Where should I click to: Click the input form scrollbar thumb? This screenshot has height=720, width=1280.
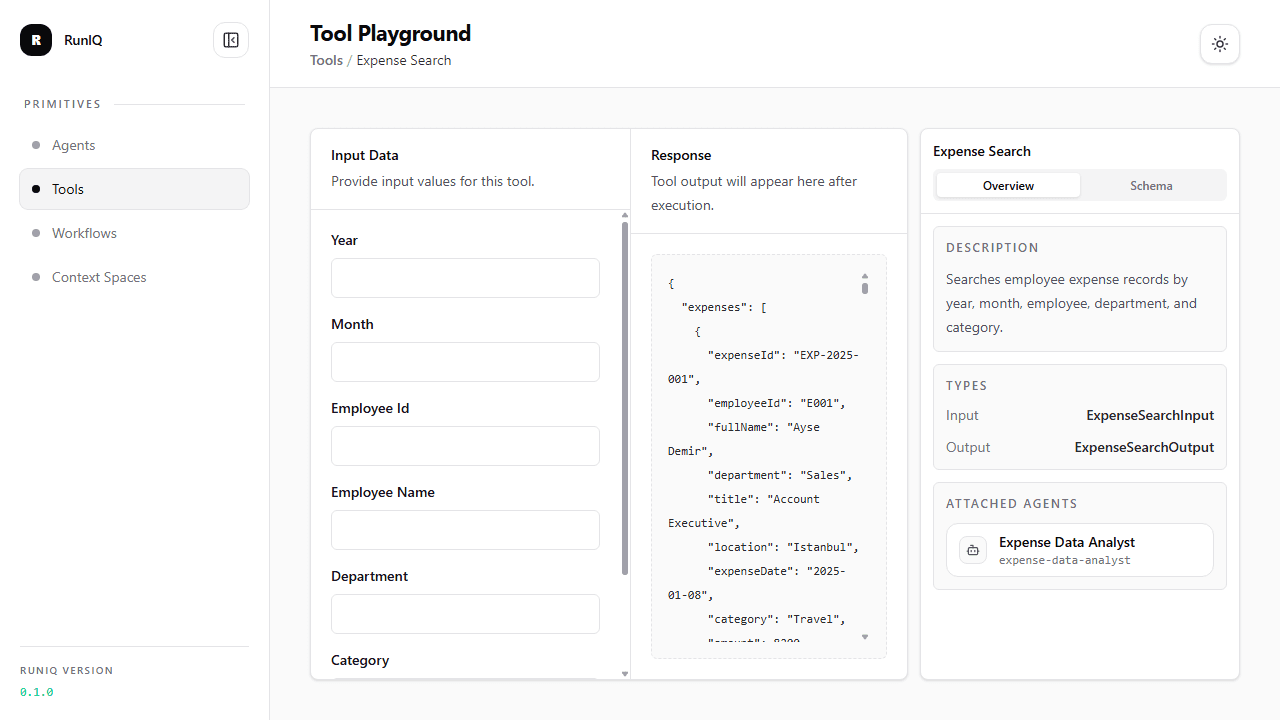click(625, 398)
